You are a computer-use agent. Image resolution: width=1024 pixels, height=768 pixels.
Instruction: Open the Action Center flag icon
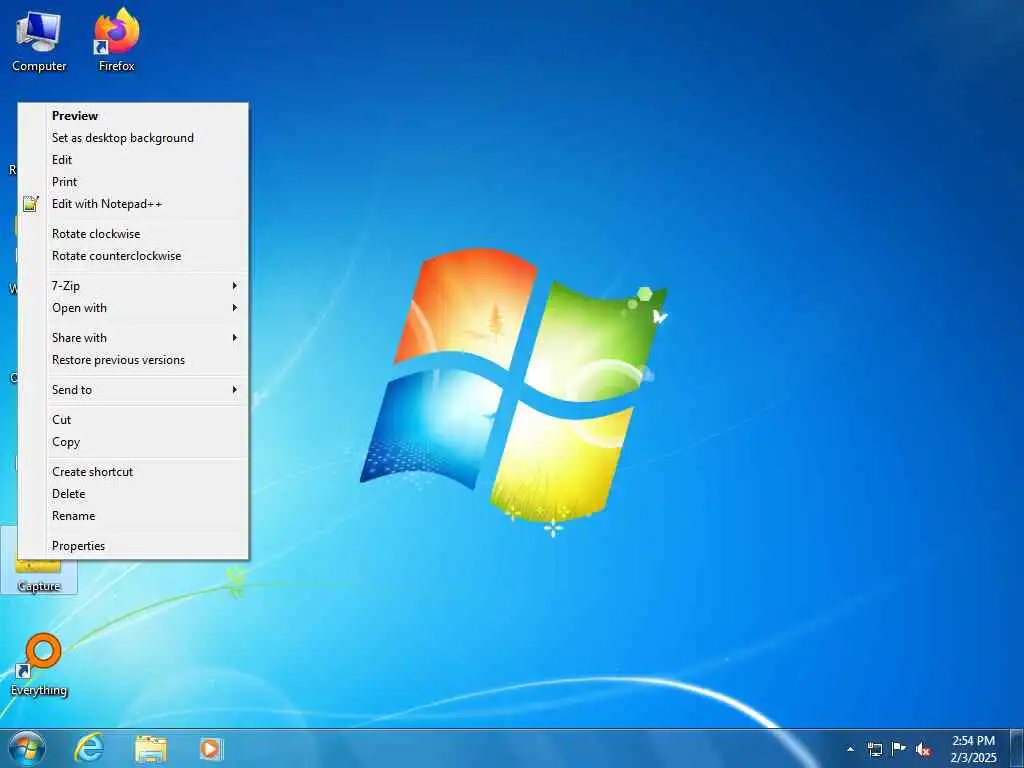[x=899, y=748]
